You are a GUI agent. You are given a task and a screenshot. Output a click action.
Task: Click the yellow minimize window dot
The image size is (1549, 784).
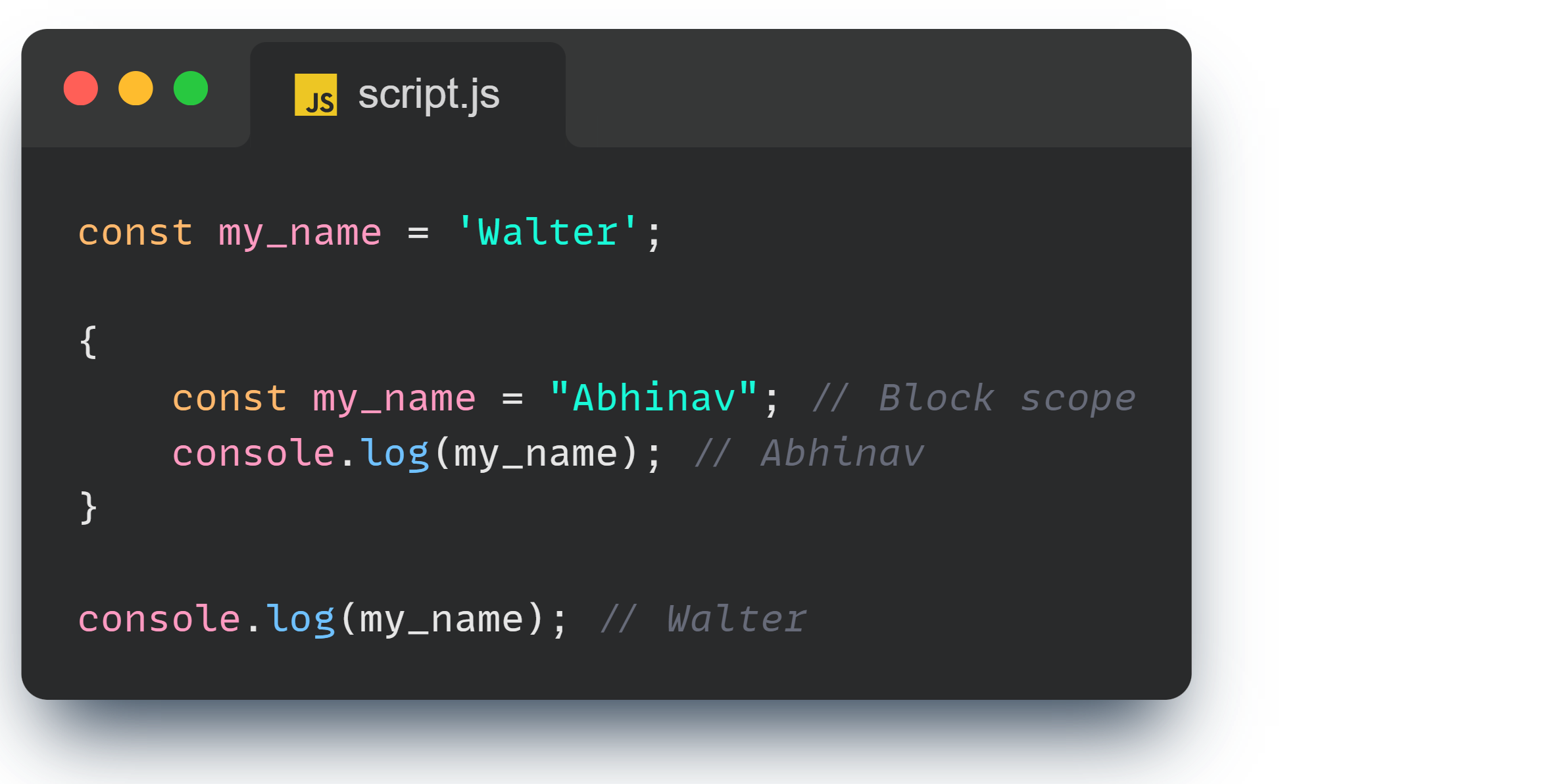click(x=135, y=88)
